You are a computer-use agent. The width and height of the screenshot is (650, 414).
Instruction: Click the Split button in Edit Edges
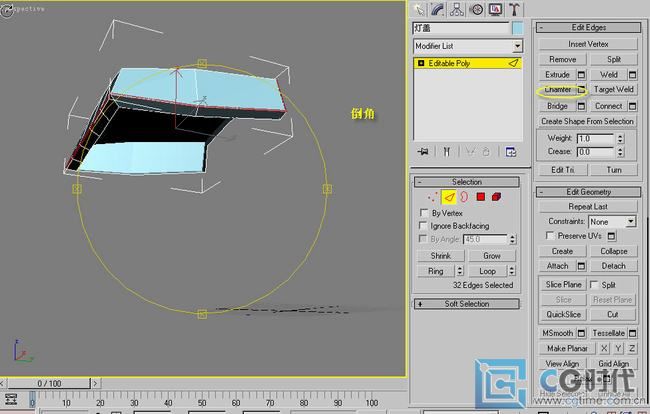pyautogui.click(x=614, y=59)
